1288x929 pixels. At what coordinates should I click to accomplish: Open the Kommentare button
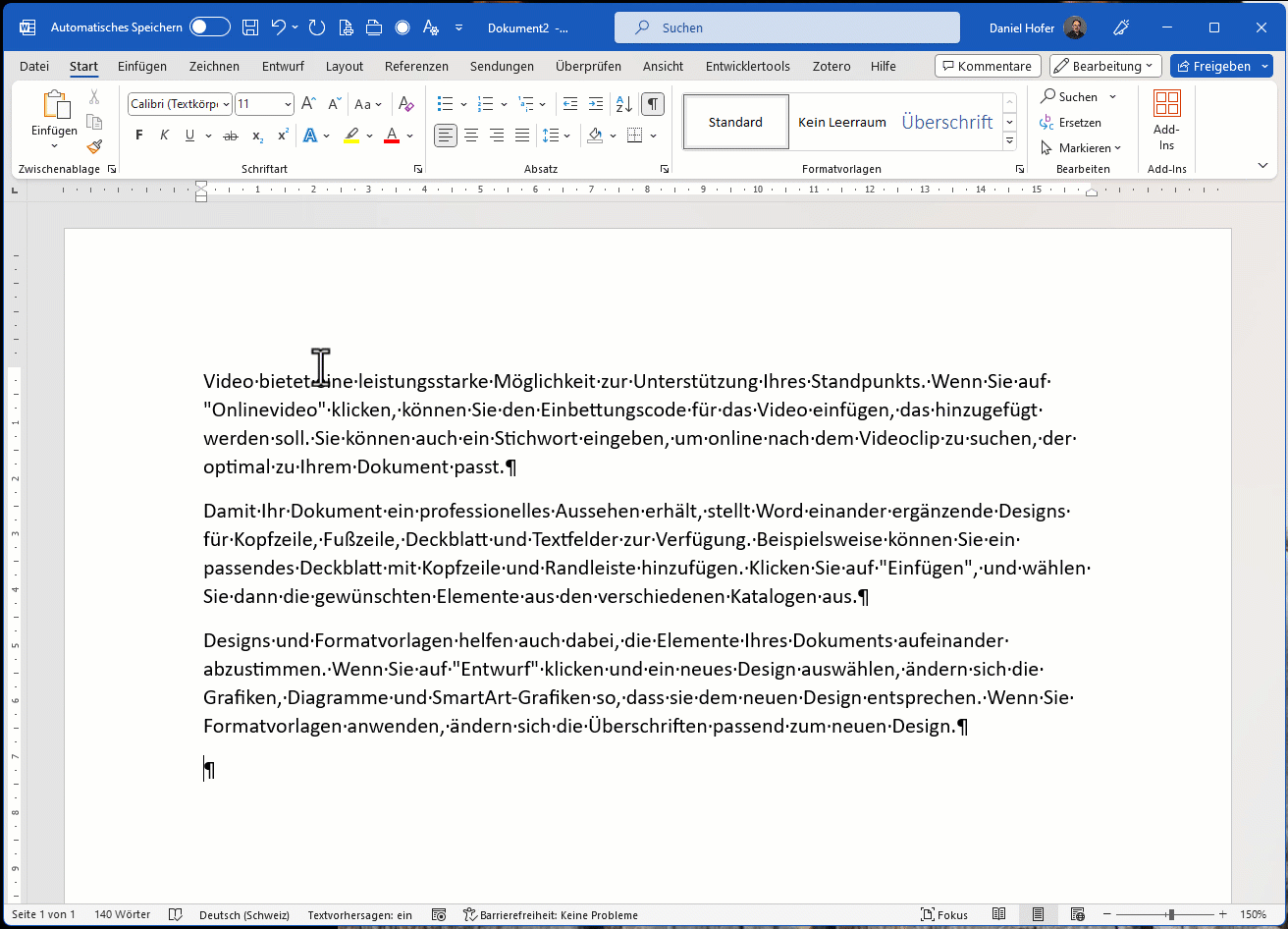pos(988,66)
